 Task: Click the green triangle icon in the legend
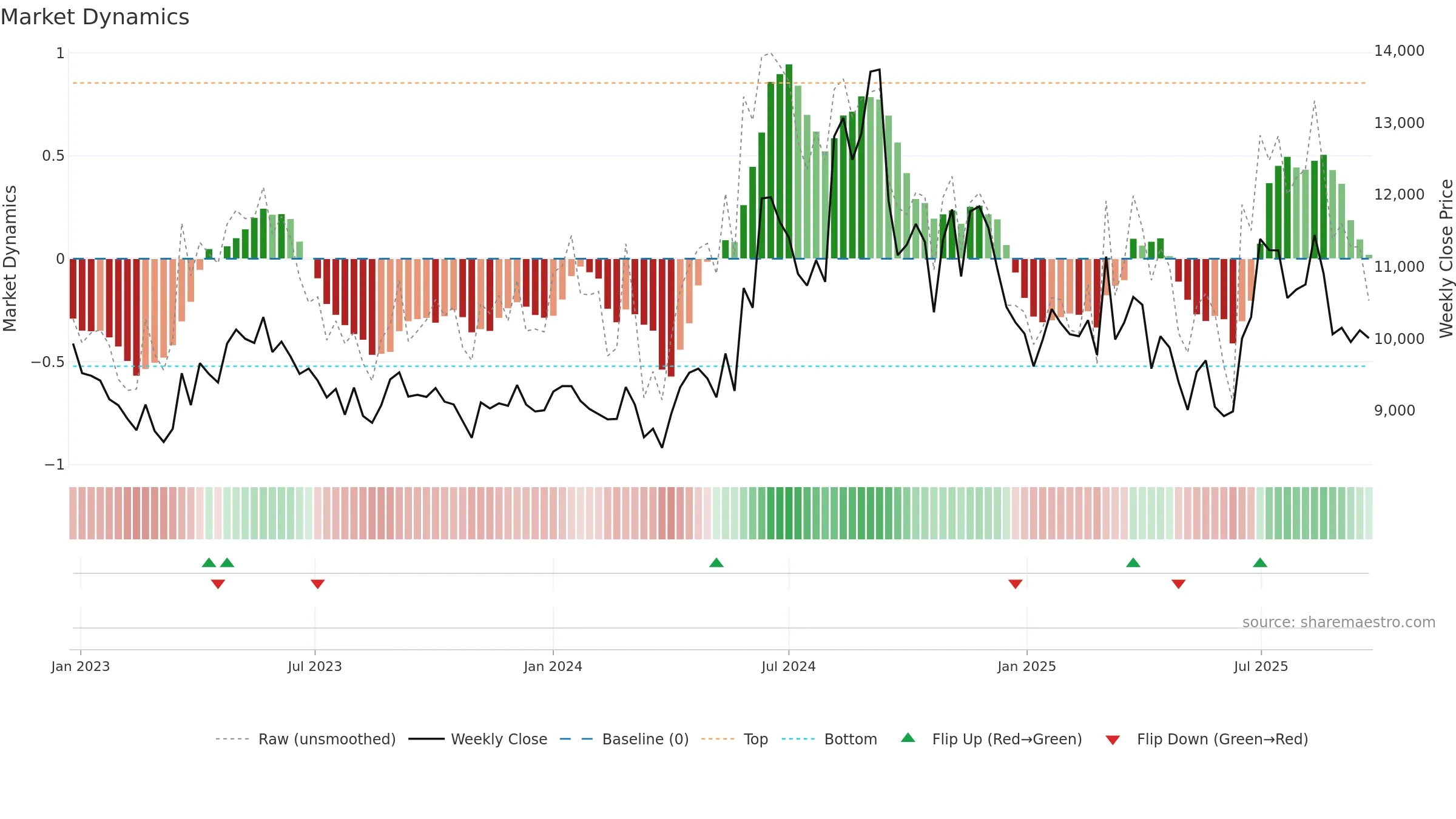click(x=908, y=738)
